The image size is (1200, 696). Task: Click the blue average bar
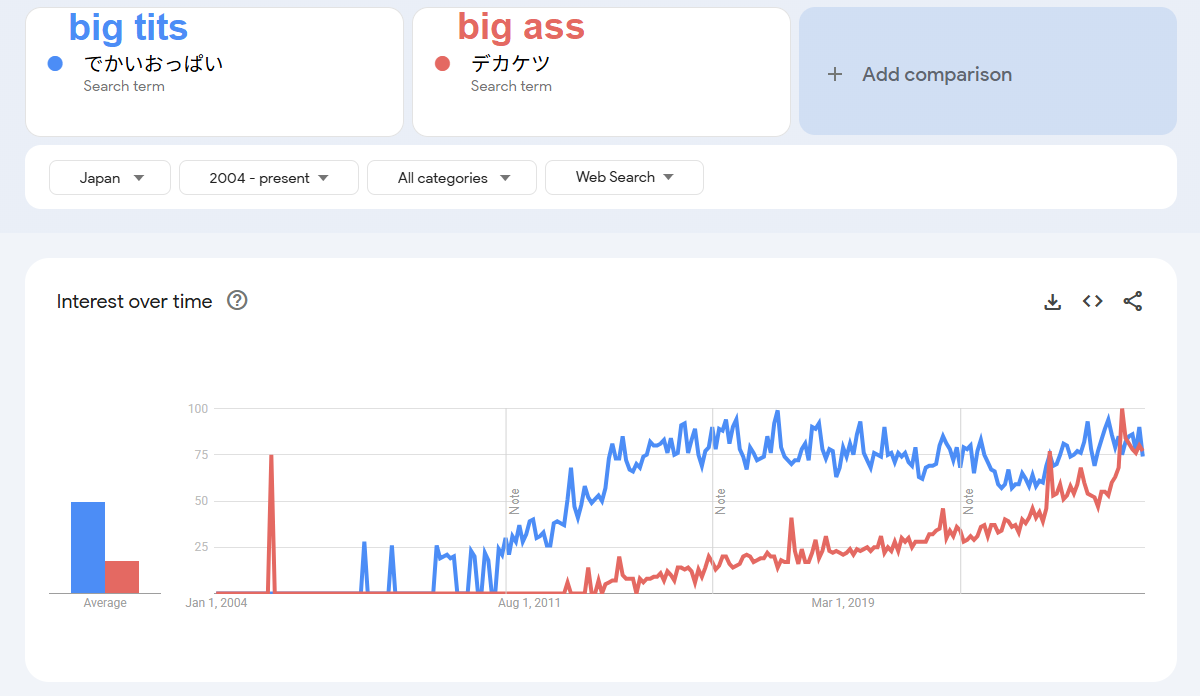point(88,547)
